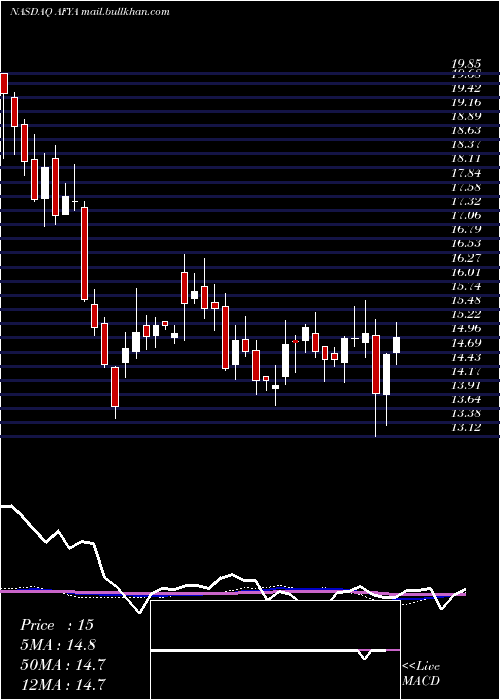Select the 14.69 price axis label
The image size is (500, 700).
click(x=467, y=342)
